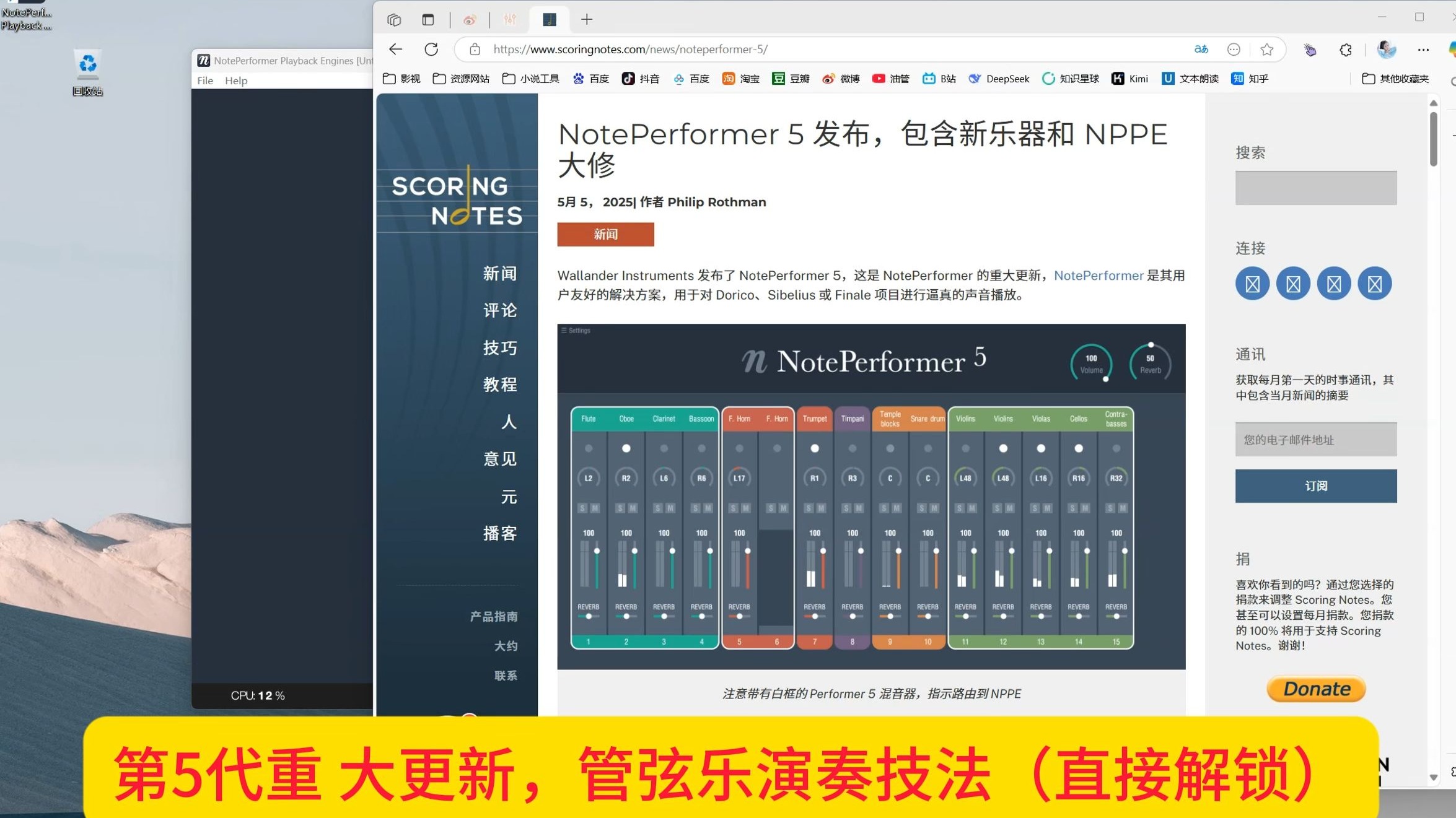Open the DeepSeek bookmark
The image size is (1456, 818).
(999, 79)
